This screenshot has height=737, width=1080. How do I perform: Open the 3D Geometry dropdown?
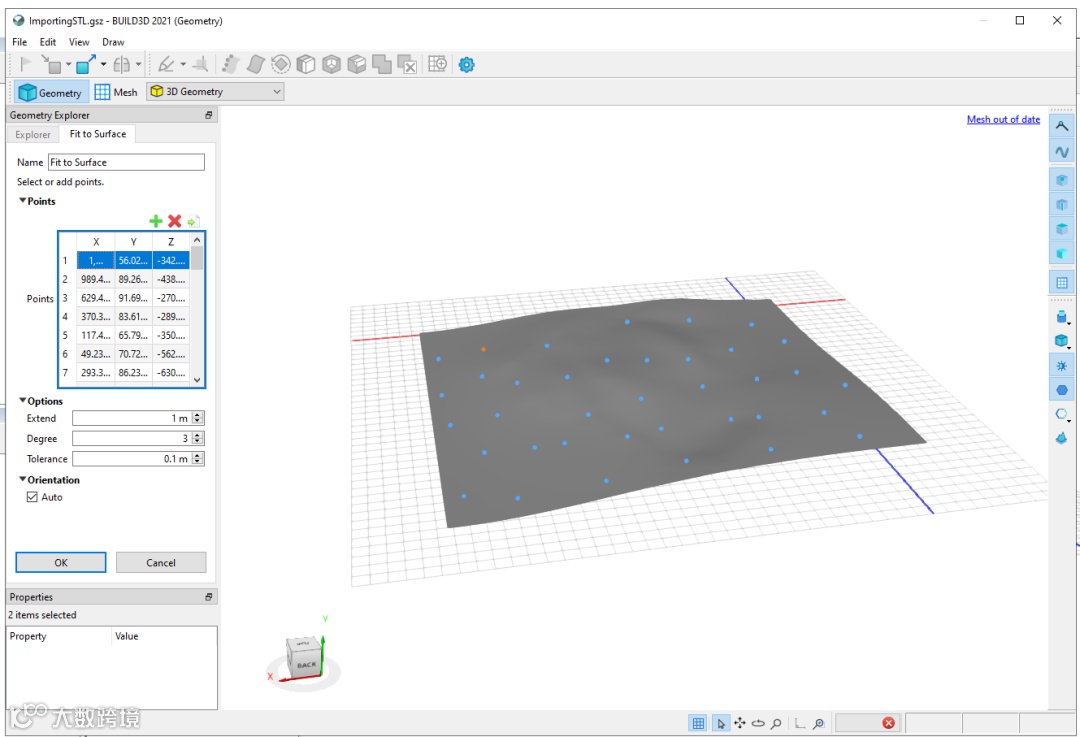pyautogui.click(x=215, y=92)
